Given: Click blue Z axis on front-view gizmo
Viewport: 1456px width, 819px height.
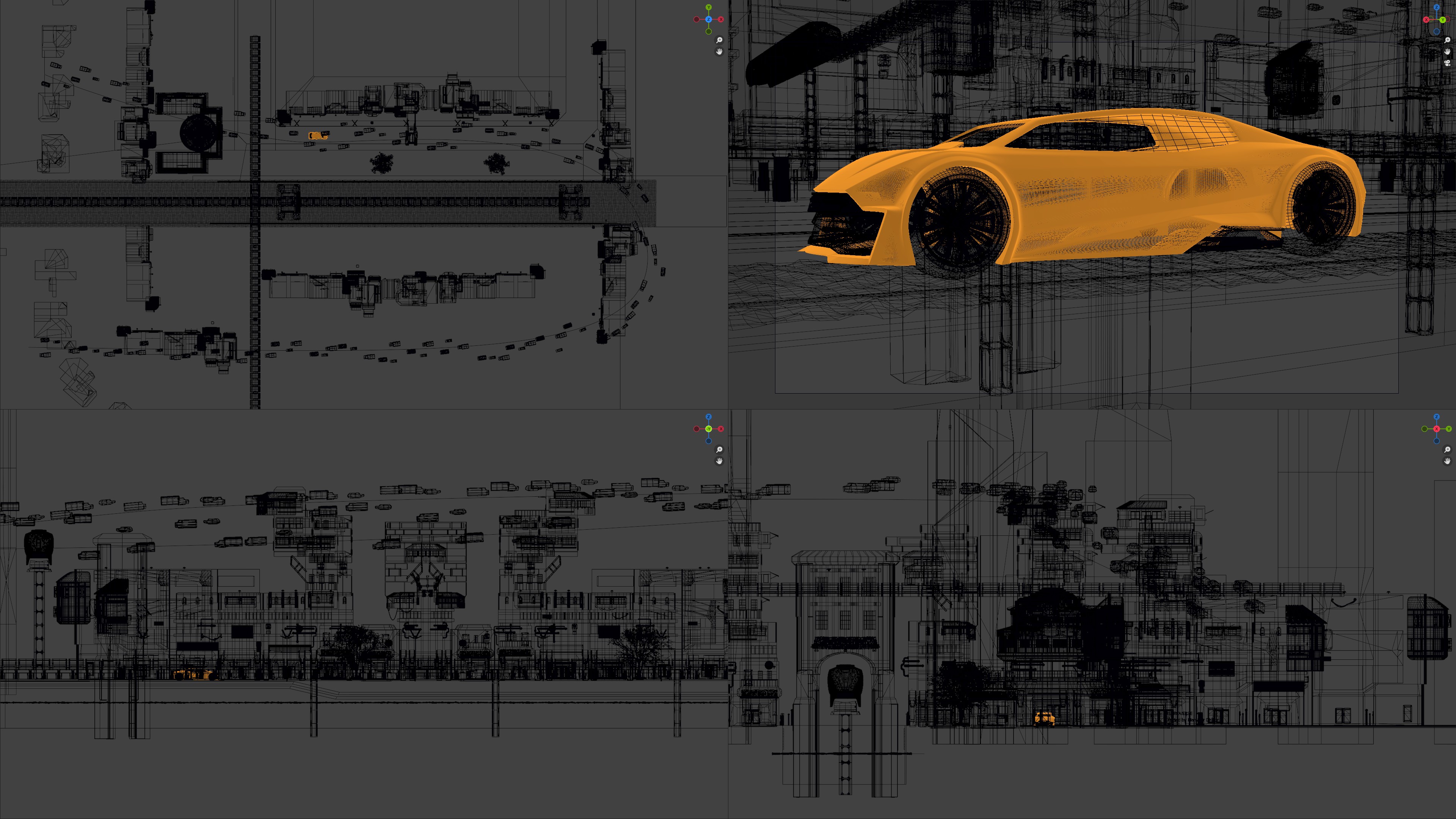Looking at the screenshot, I should tap(708, 417).
